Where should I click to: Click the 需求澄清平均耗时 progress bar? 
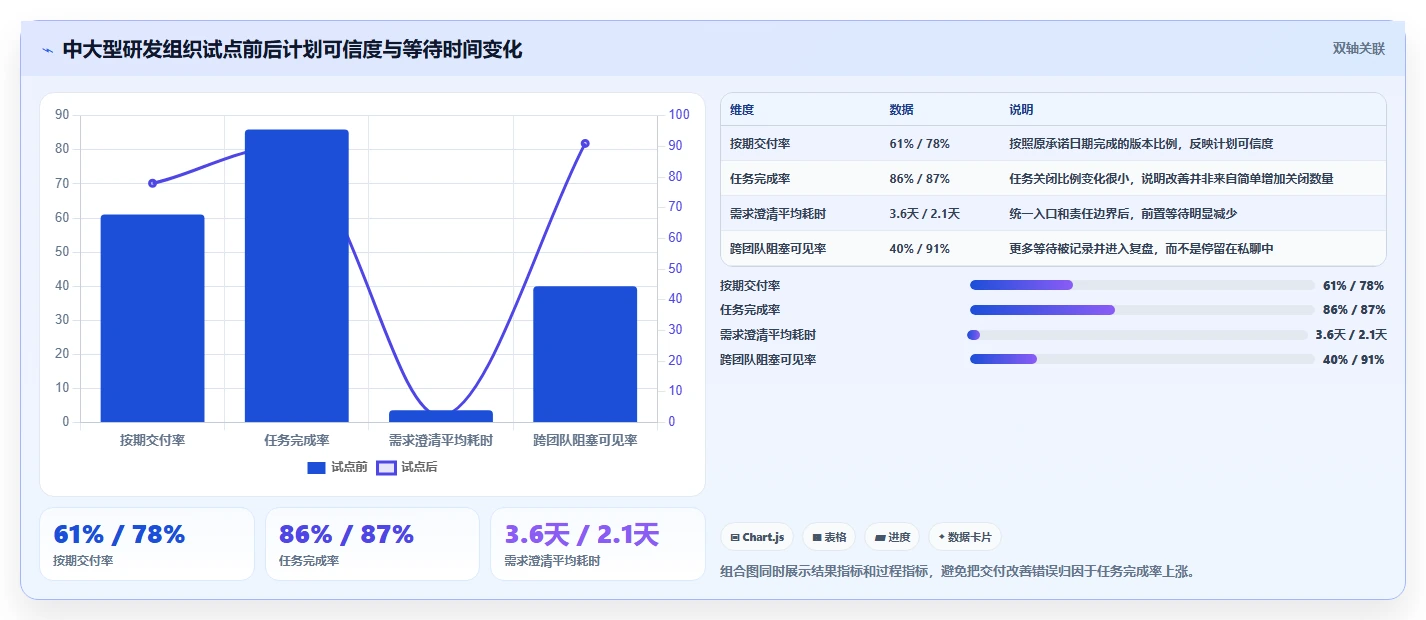coord(1138,335)
